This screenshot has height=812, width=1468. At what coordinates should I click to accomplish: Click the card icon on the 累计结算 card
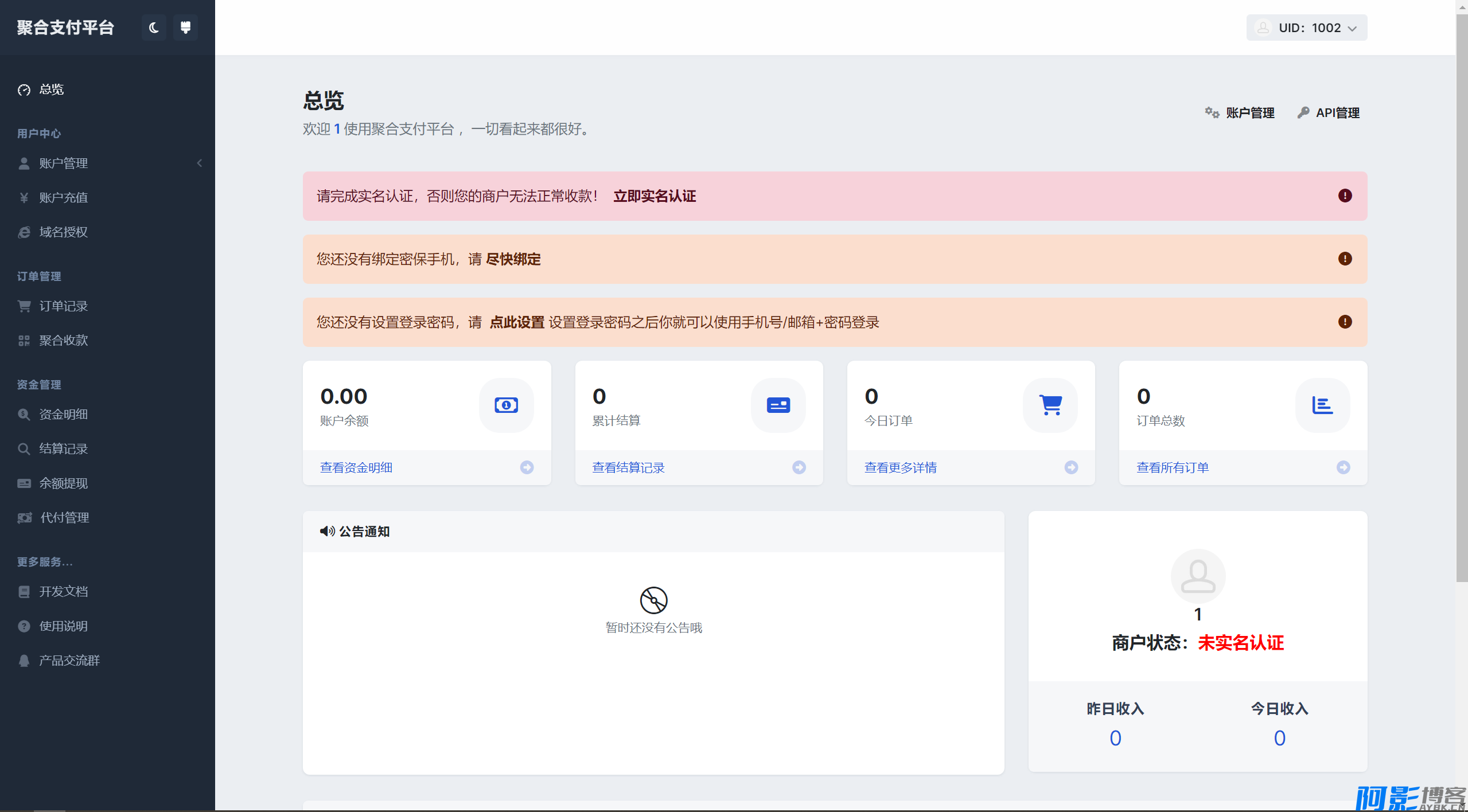(x=778, y=405)
